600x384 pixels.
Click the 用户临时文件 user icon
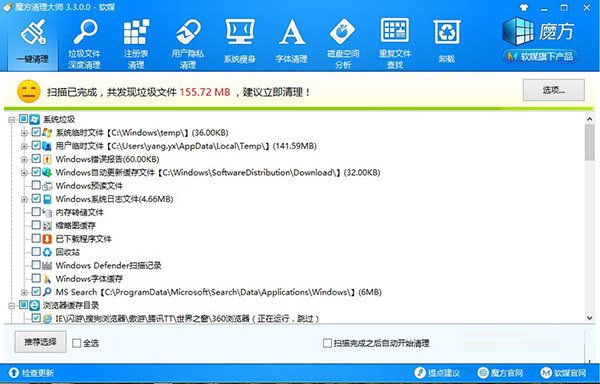pos(47,146)
